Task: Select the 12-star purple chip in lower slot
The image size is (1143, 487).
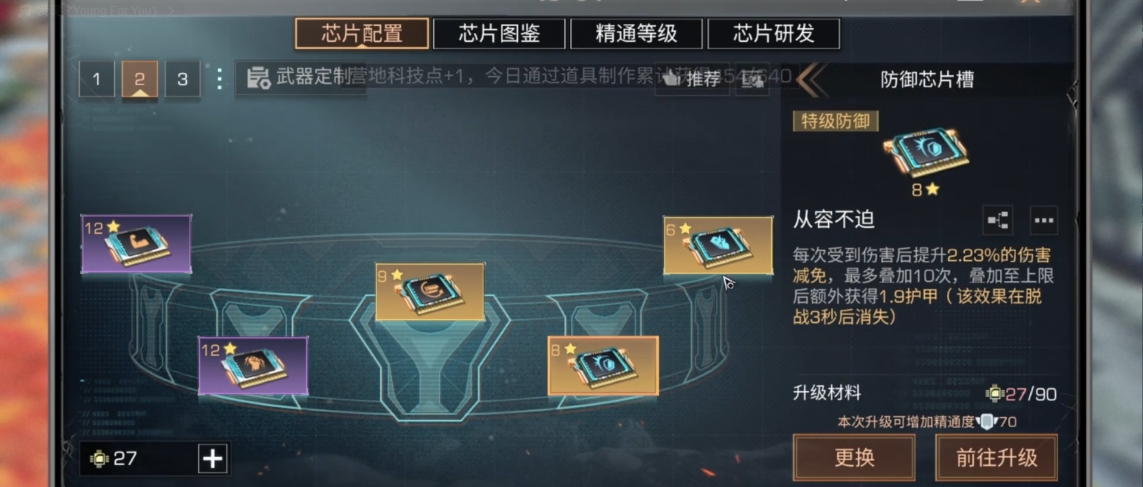Action: click(253, 366)
